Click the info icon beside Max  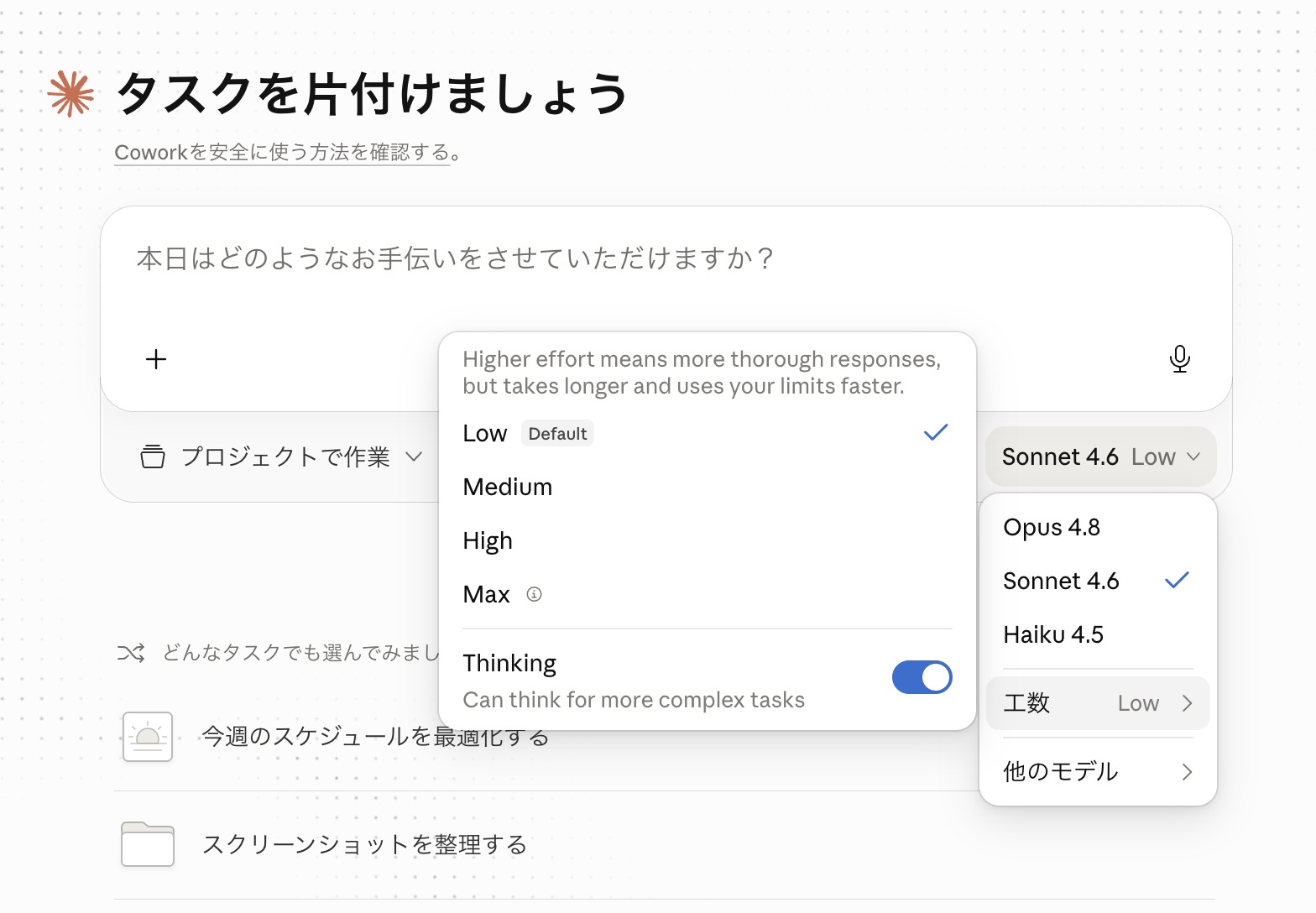click(x=534, y=594)
